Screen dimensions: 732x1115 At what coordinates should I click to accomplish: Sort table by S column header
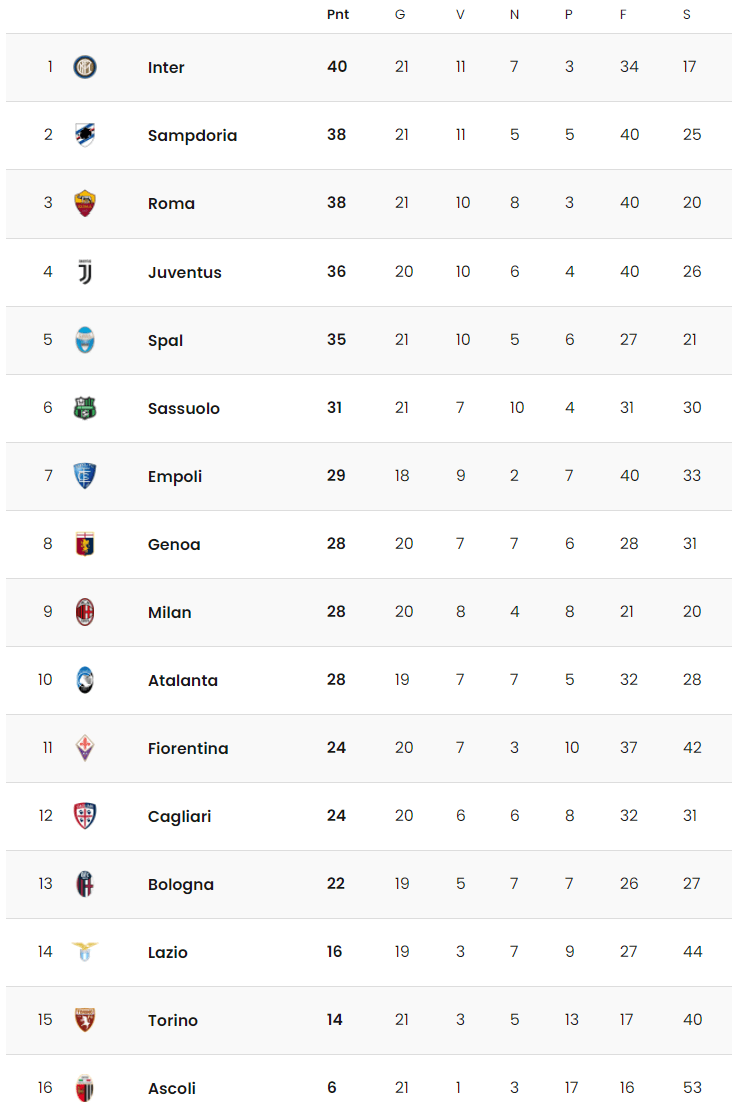pyautogui.click(x=686, y=14)
